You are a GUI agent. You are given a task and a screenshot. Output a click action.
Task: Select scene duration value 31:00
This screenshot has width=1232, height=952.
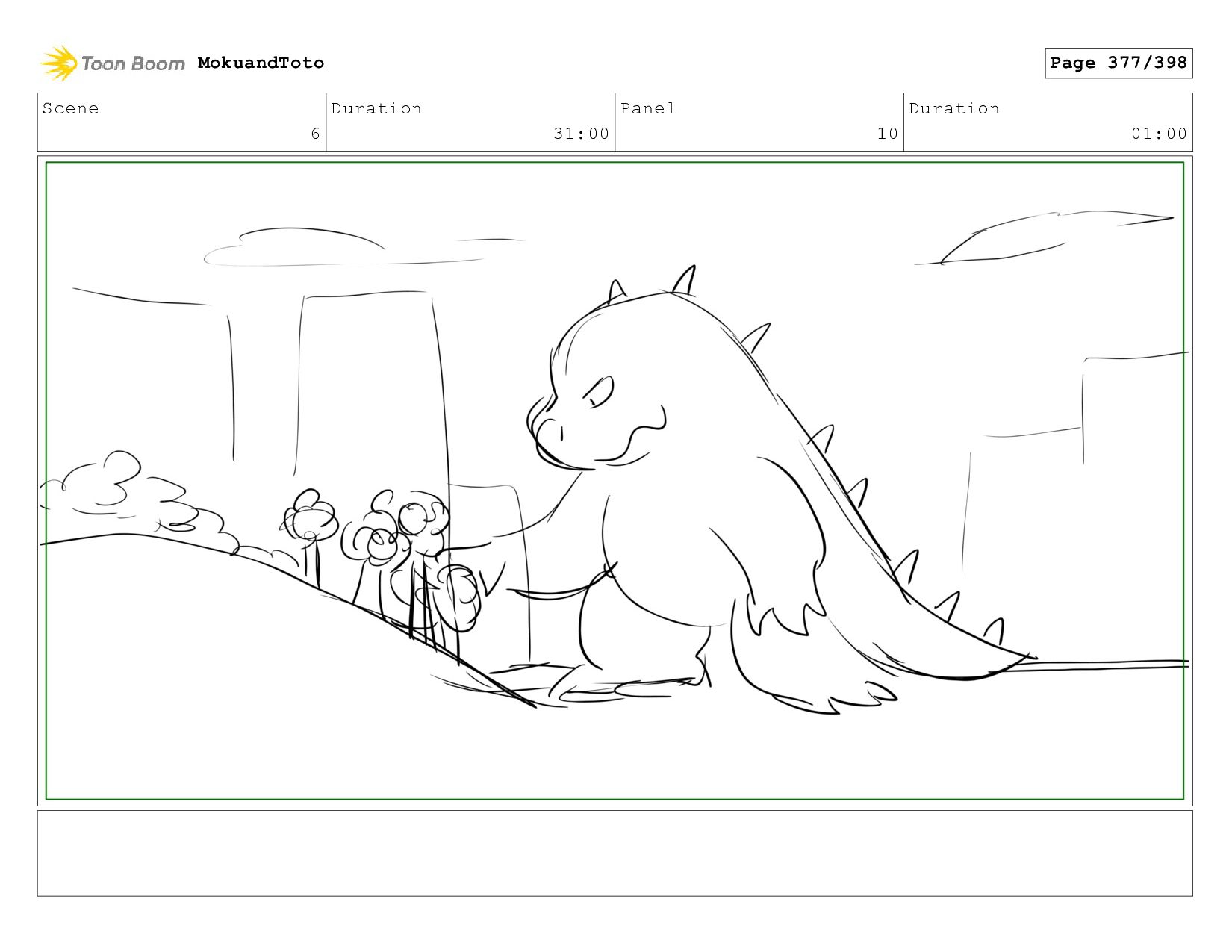coord(581,134)
